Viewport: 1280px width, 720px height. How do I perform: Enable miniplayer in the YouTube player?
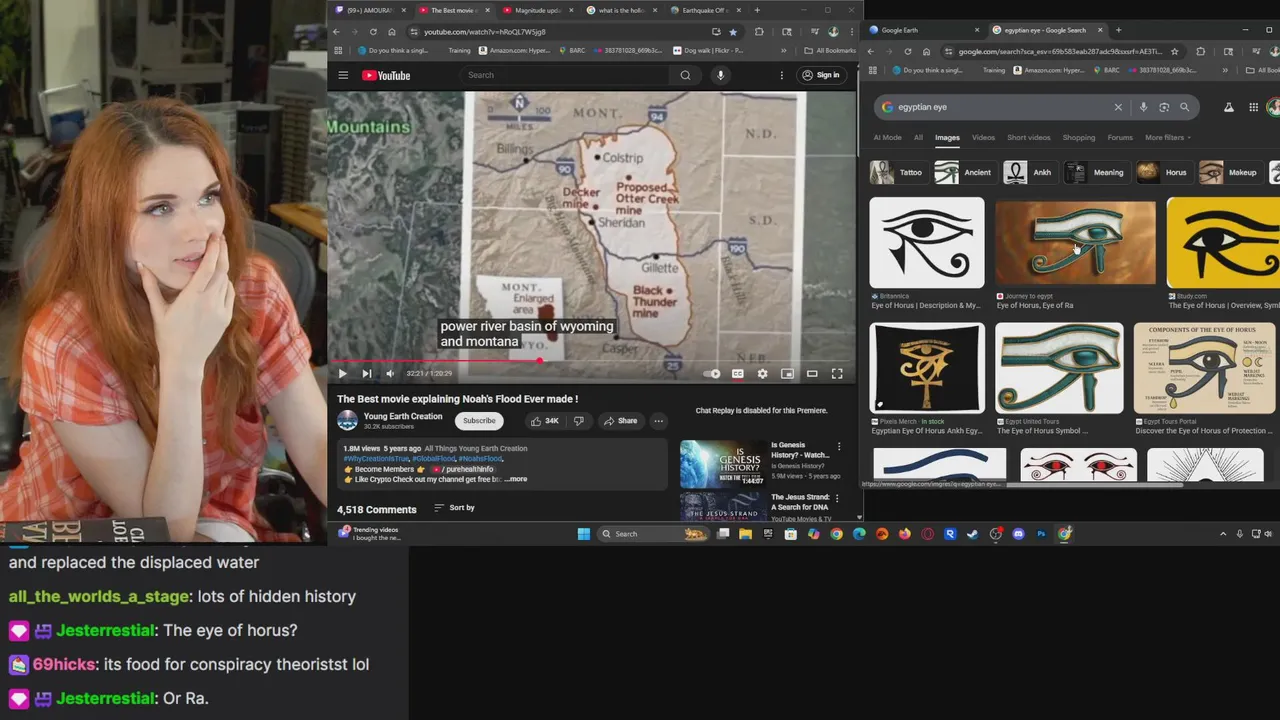[x=787, y=374]
